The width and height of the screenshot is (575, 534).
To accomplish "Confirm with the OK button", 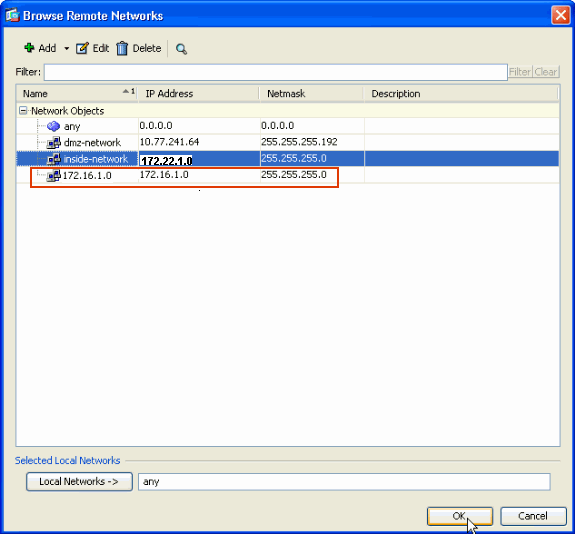I will tap(460, 516).
